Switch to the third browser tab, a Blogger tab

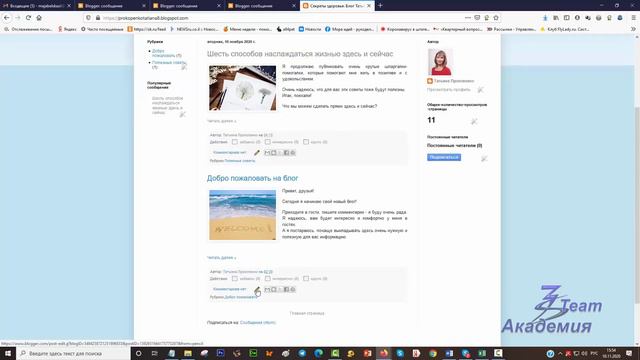187,6
